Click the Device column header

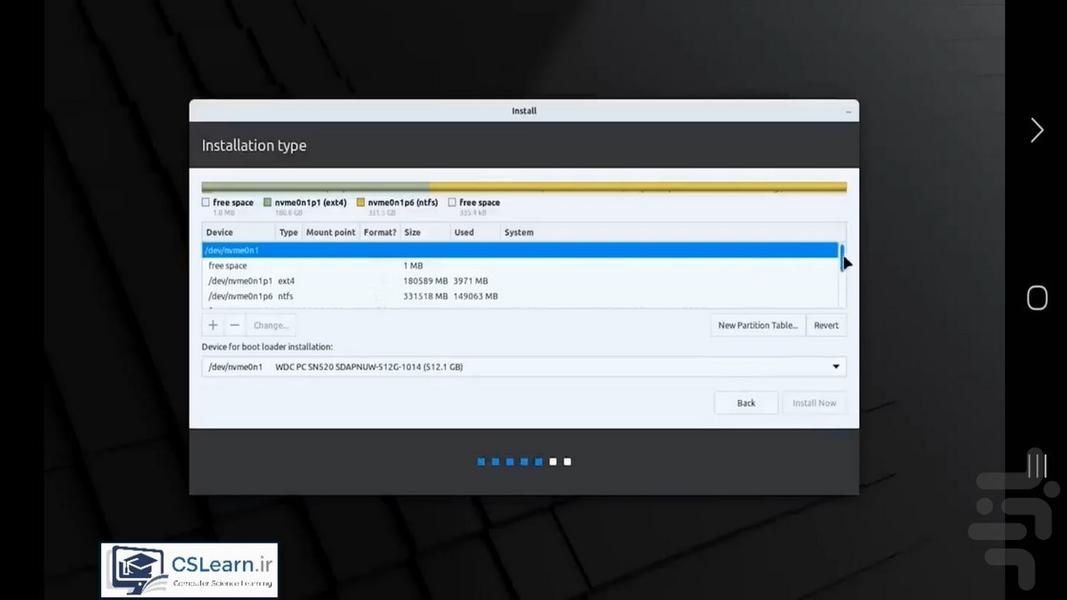pyautogui.click(x=220, y=232)
